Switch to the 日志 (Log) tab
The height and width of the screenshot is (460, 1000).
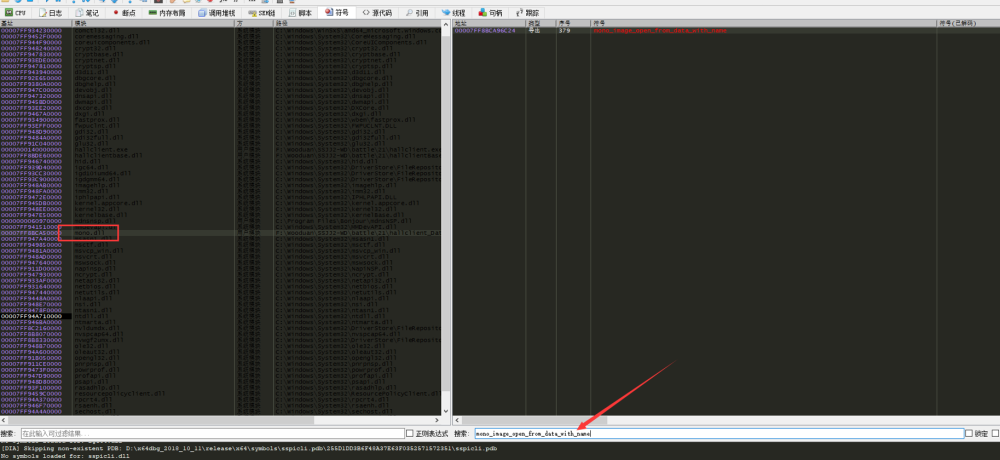click(52, 13)
